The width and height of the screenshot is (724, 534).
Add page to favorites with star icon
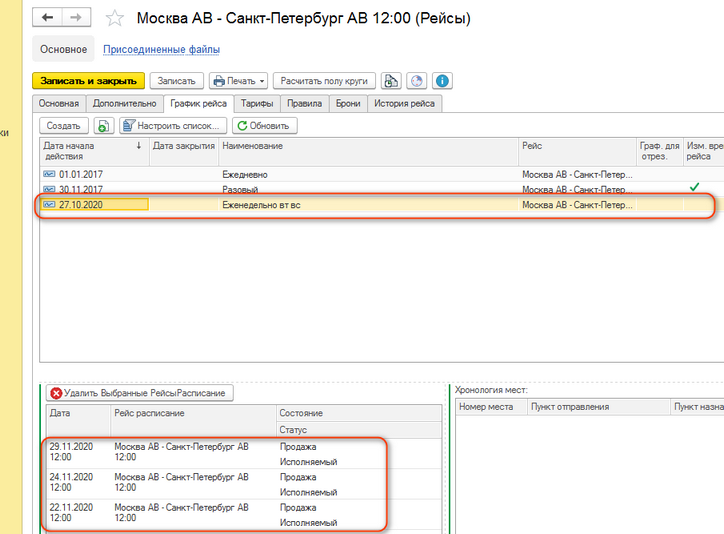115,19
